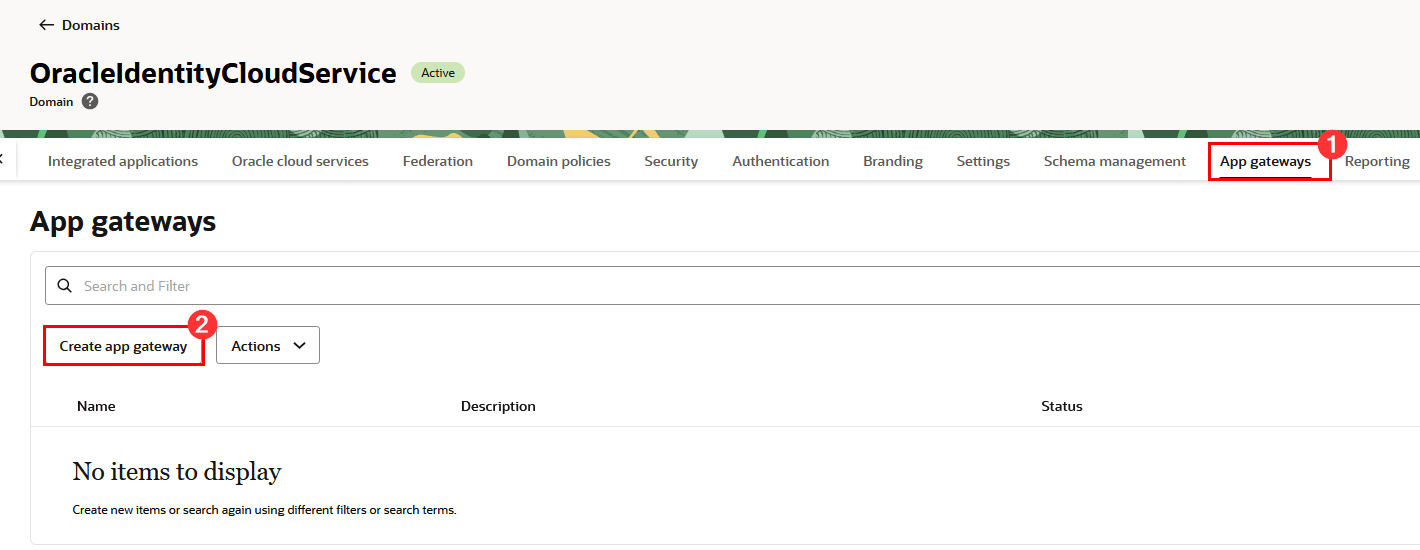Screen dimensions: 1420x550
Task: Click the No items to display message
Action: 177,471
